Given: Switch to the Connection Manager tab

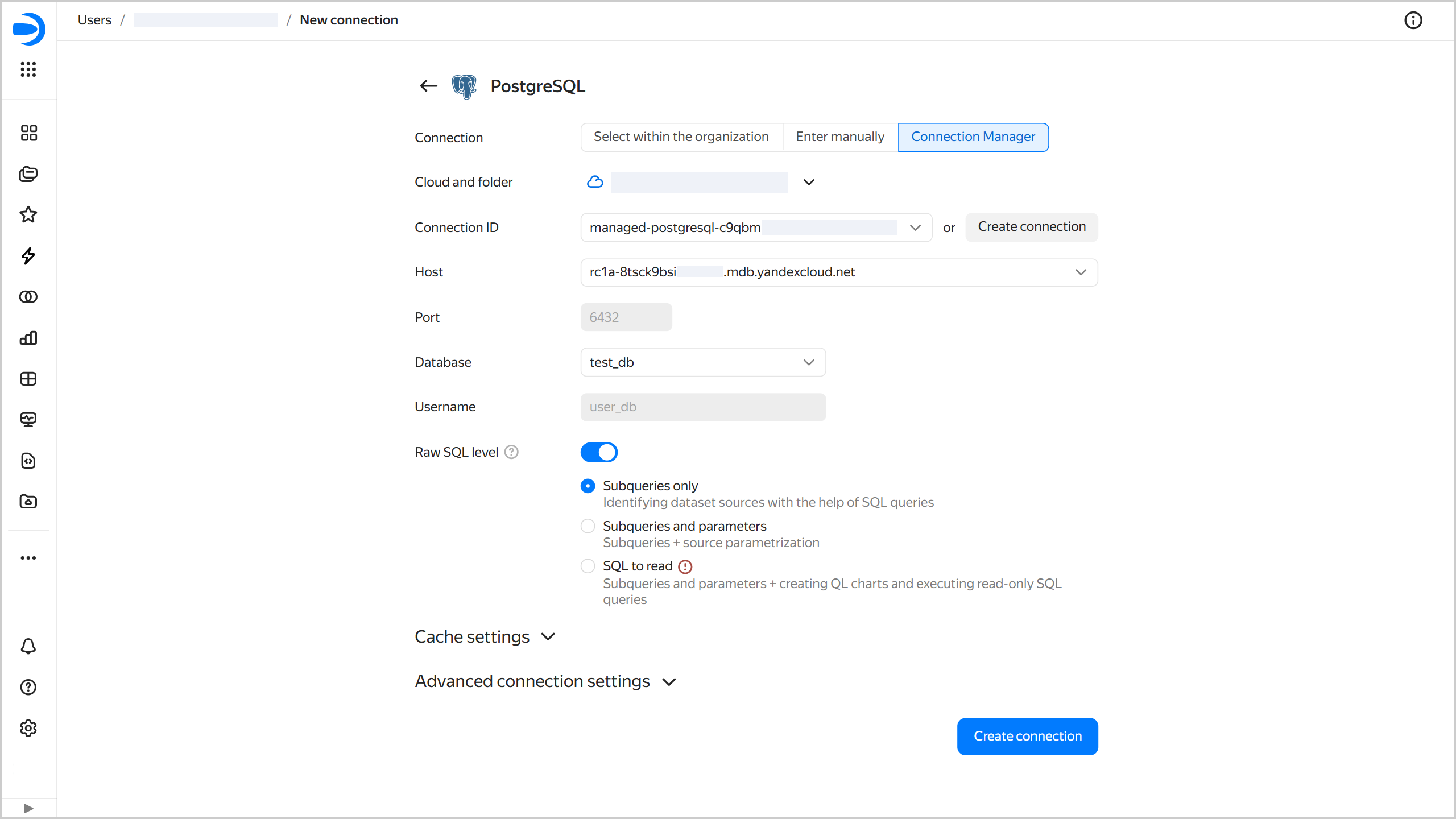Looking at the screenshot, I should [973, 137].
